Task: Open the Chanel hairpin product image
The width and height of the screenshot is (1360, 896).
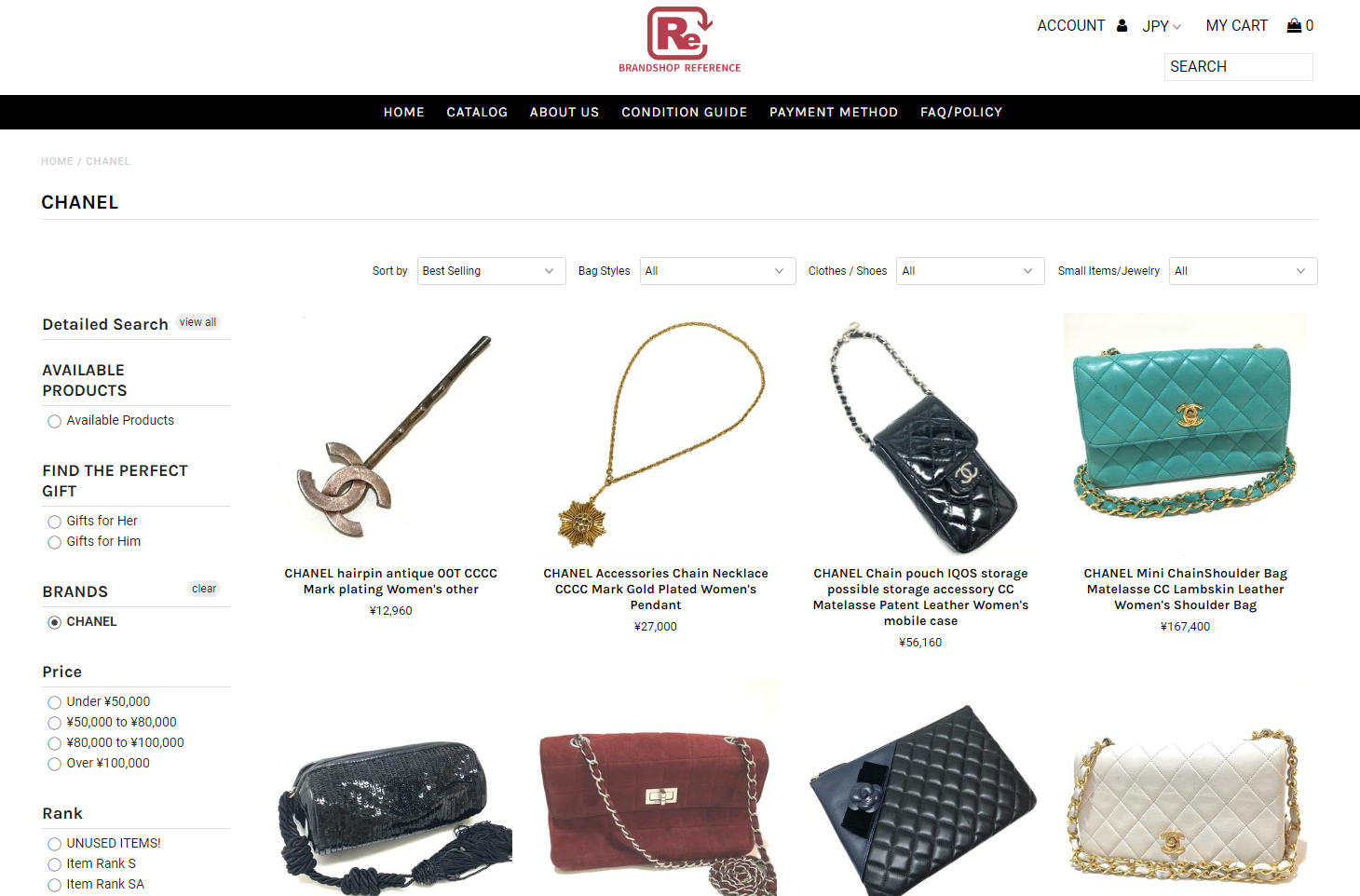Action: coord(391,434)
